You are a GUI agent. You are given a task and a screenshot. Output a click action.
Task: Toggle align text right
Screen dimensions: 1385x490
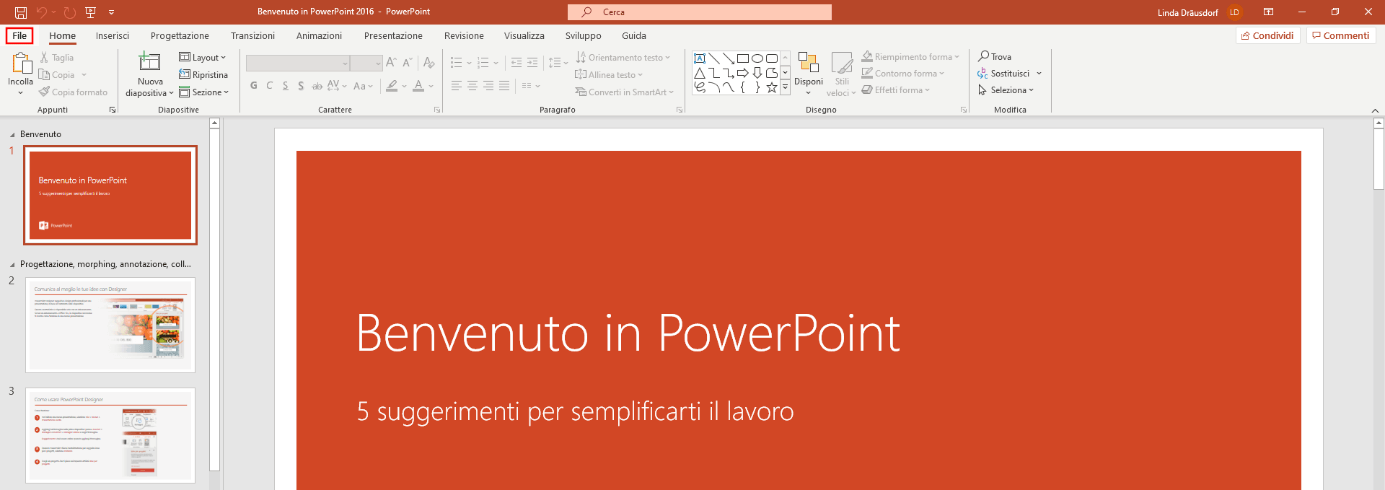[x=490, y=86]
